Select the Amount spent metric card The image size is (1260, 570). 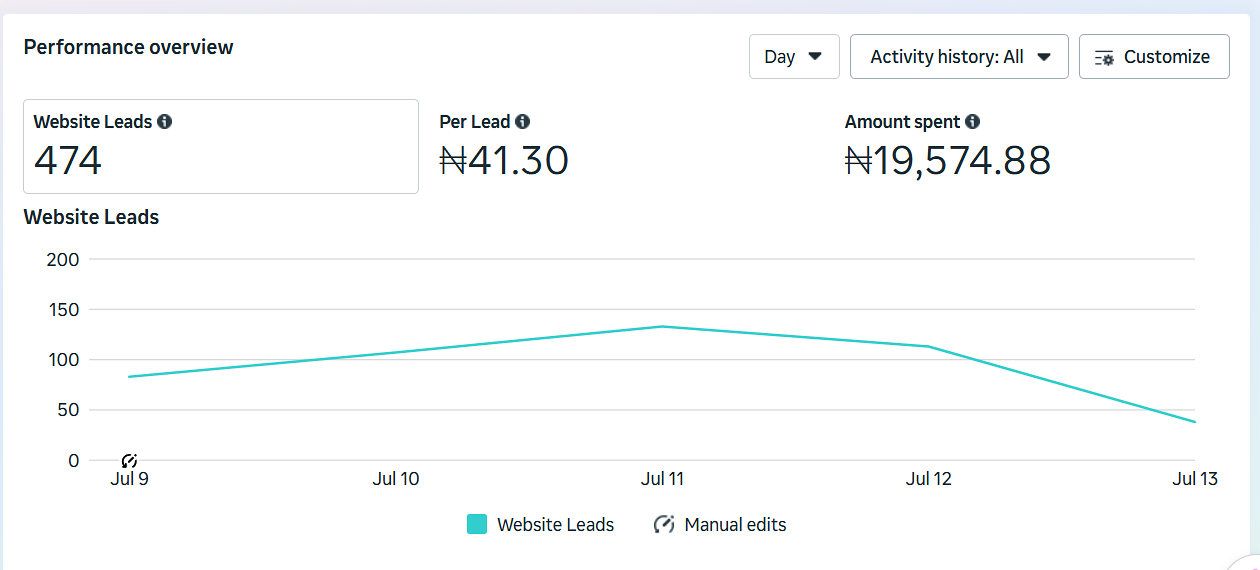[1032, 146]
